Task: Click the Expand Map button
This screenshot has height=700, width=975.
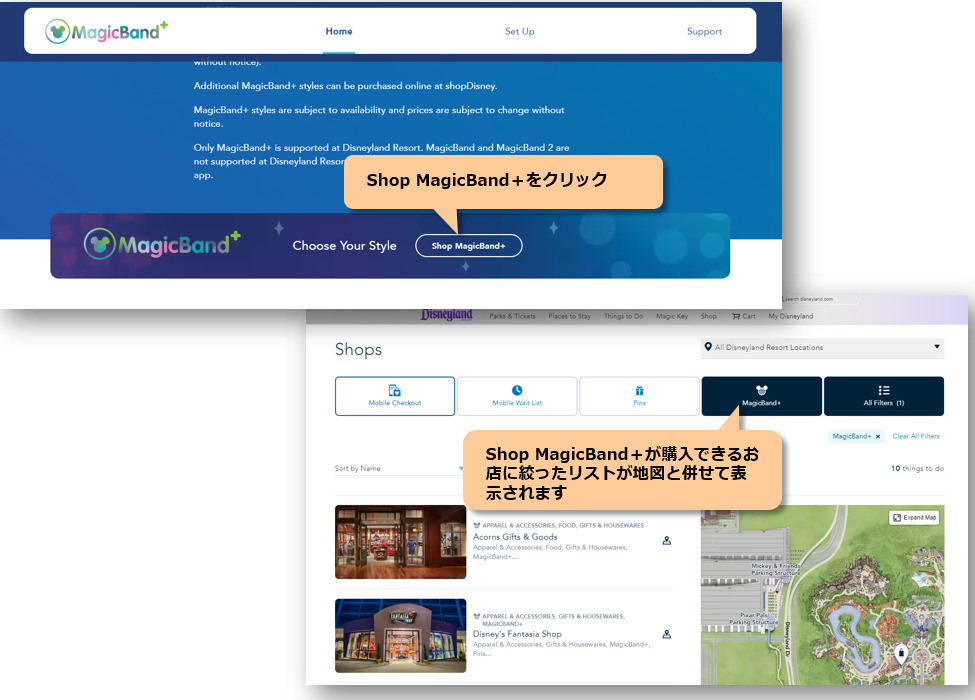Action: tap(914, 517)
